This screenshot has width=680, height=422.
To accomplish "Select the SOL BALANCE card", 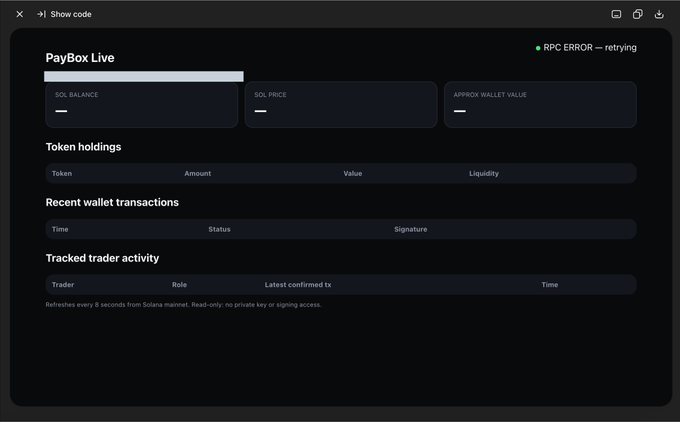I will [142, 105].
